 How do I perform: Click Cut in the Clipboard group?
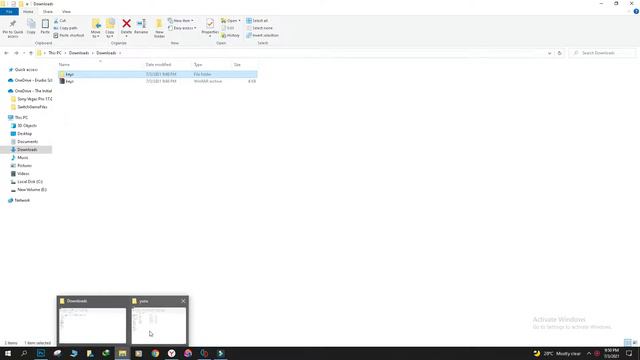[60, 20]
